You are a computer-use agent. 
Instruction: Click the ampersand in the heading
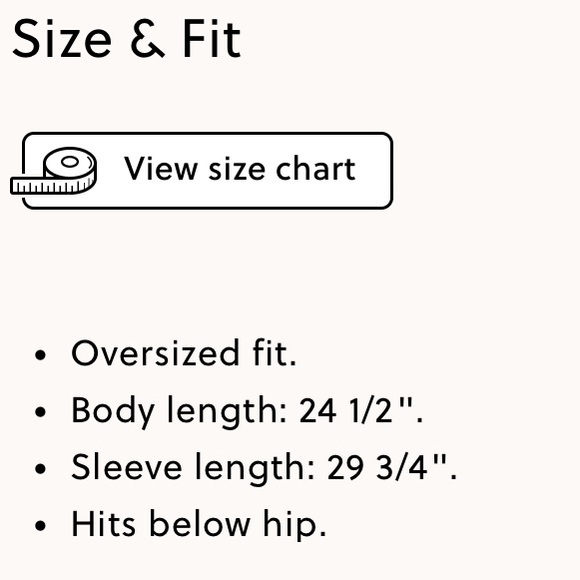147,40
